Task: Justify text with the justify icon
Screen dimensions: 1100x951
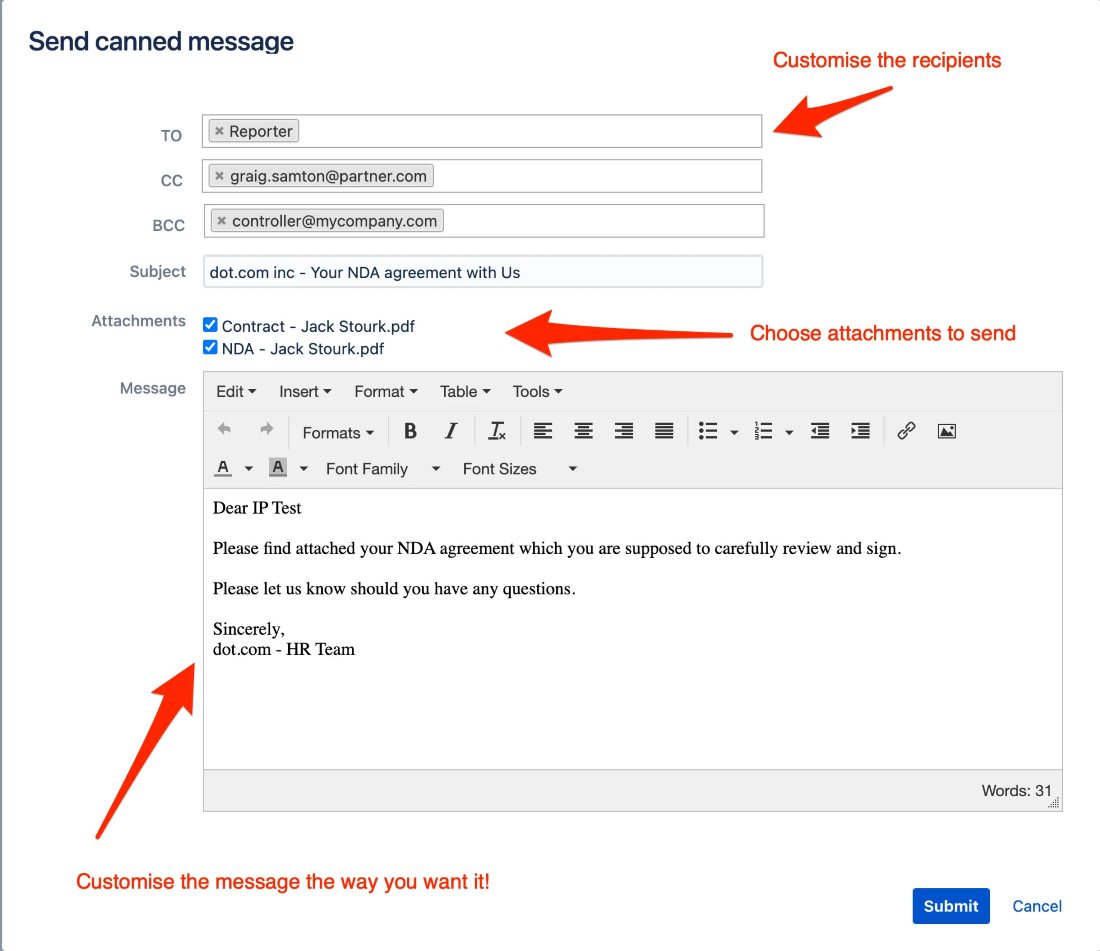Action: pyautogui.click(x=664, y=431)
